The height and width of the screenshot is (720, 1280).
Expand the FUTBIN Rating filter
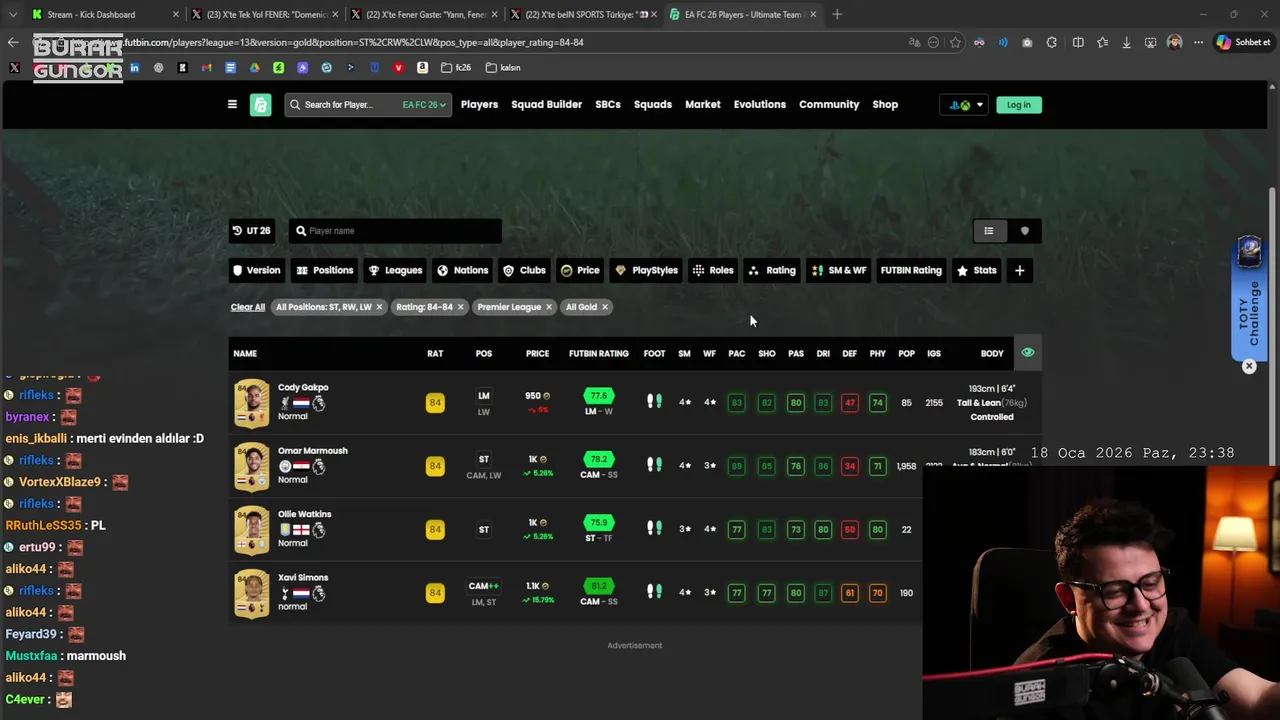click(x=911, y=270)
